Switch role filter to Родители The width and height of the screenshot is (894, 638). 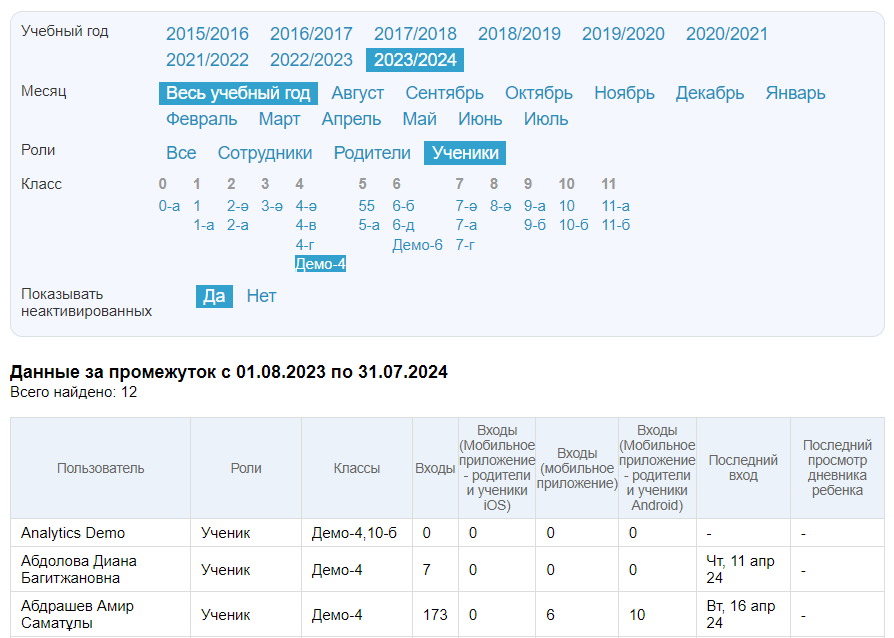(372, 153)
